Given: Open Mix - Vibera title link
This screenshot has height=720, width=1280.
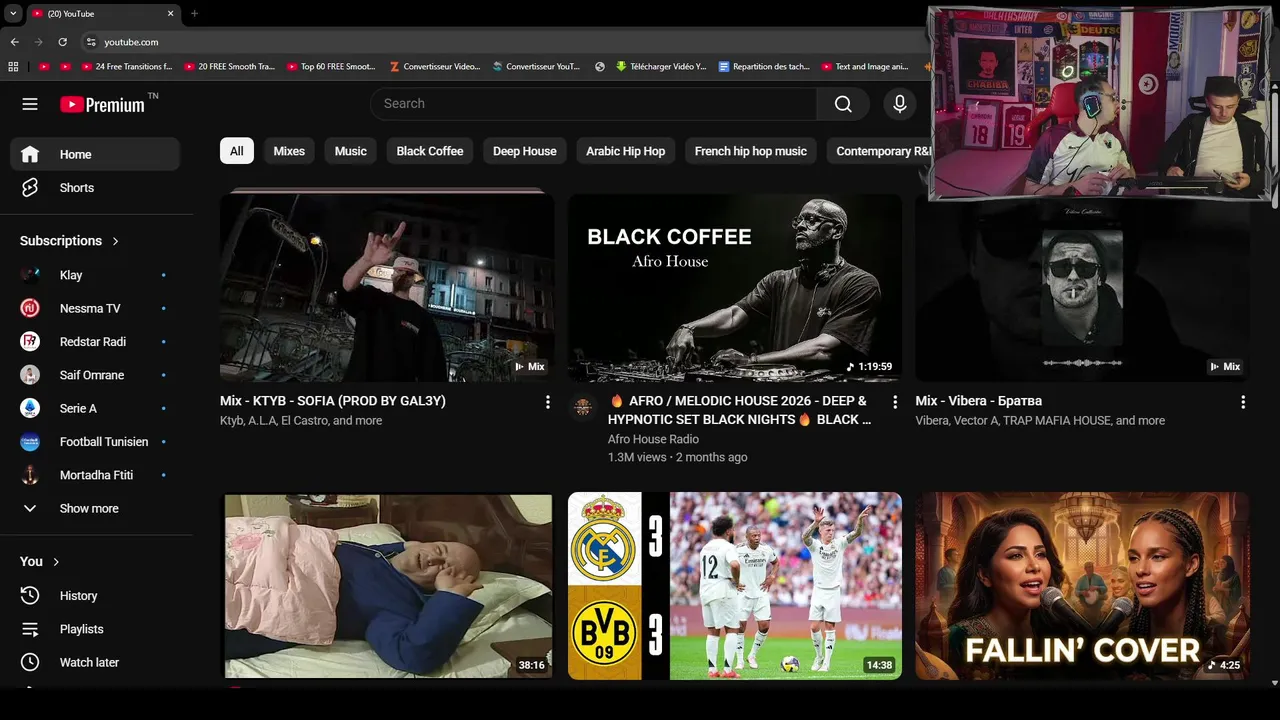Looking at the screenshot, I should click(x=979, y=401).
